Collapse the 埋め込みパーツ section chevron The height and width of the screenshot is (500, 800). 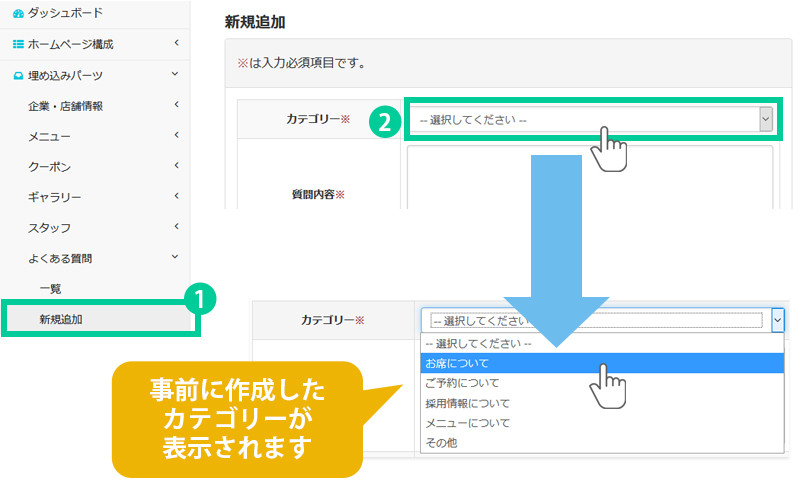point(175,74)
